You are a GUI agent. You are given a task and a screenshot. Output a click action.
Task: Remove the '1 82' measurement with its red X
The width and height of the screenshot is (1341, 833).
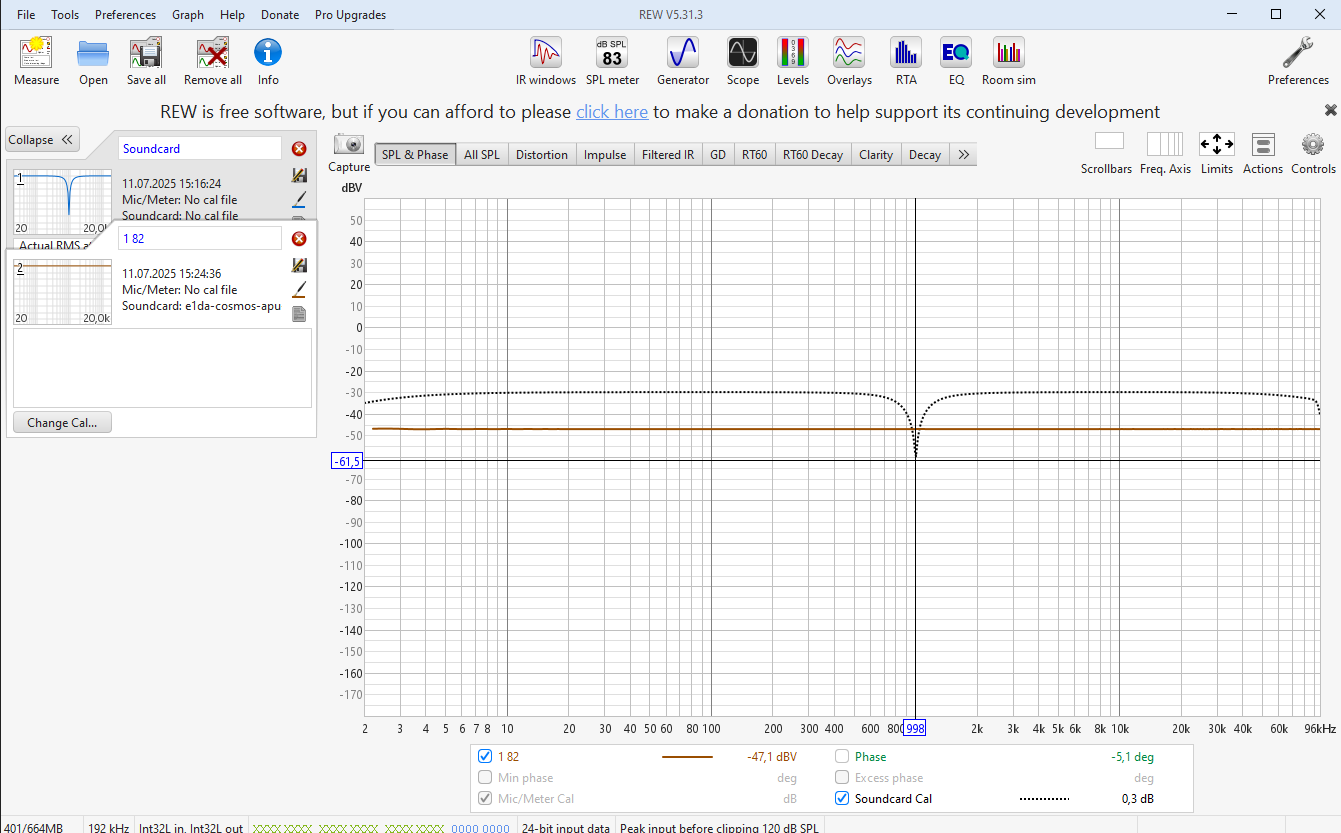299,239
